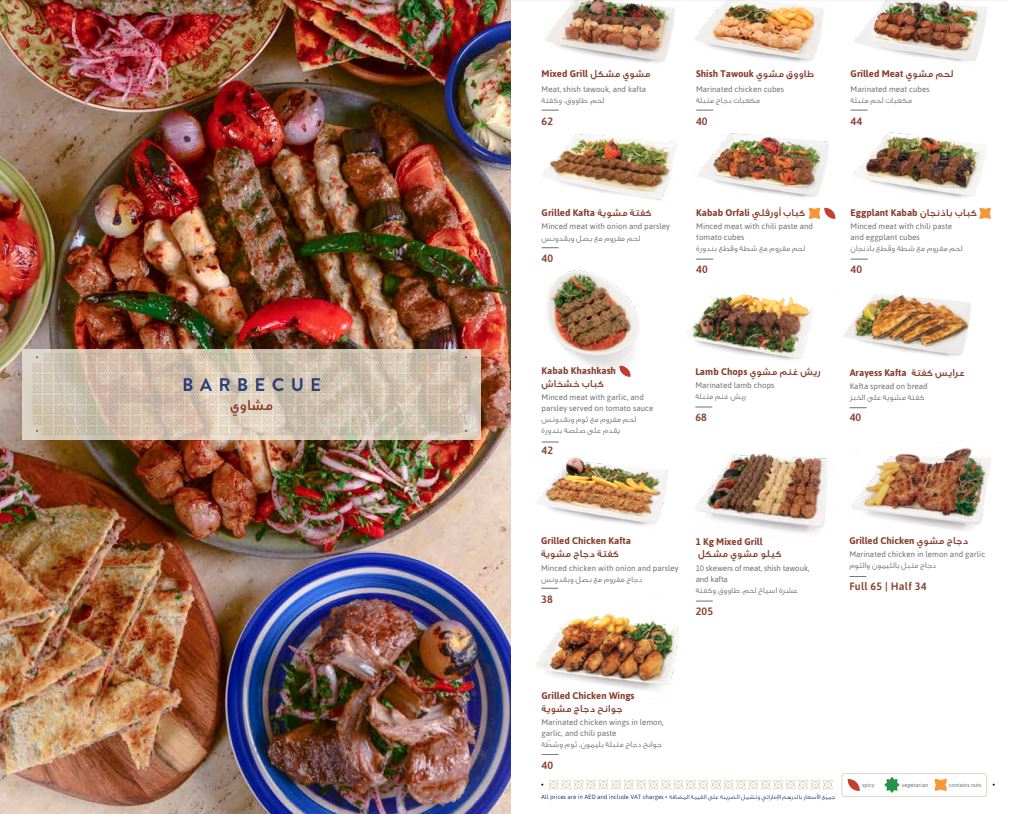Click the Full 65 | Half 34 price
The image size is (1009, 814).
(x=887, y=586)
